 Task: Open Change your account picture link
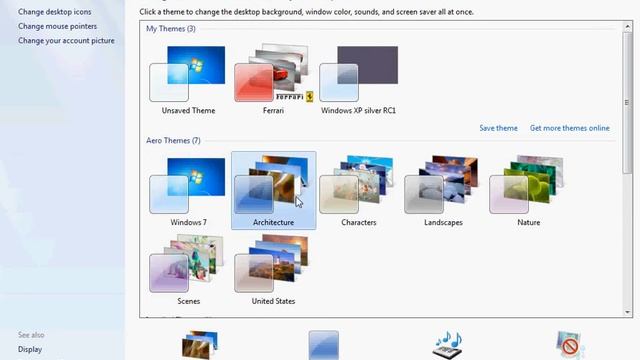pyautogui.click(x=66, y=40)
